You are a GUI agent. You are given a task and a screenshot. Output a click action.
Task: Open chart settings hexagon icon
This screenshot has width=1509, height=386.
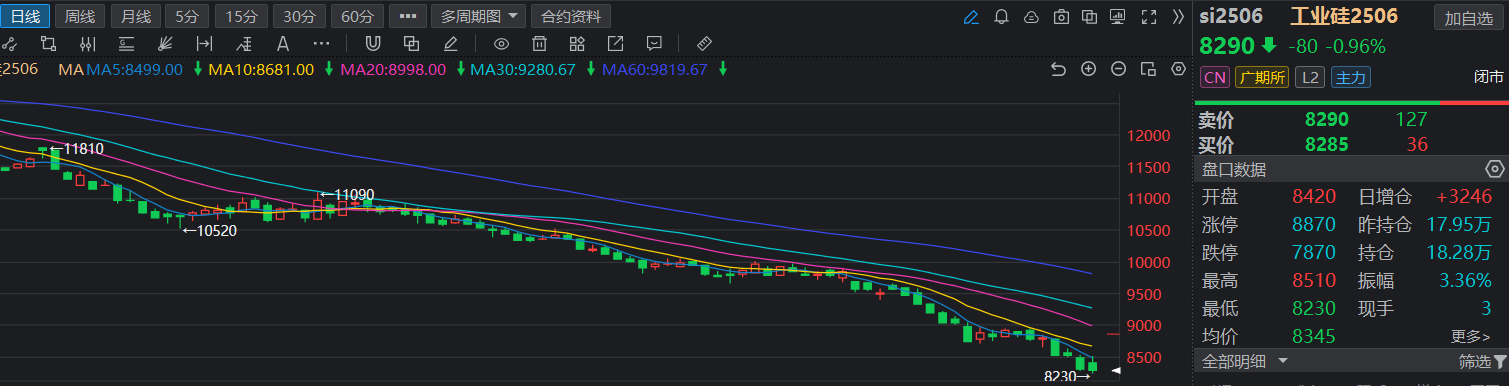(x=1178, y=69)
